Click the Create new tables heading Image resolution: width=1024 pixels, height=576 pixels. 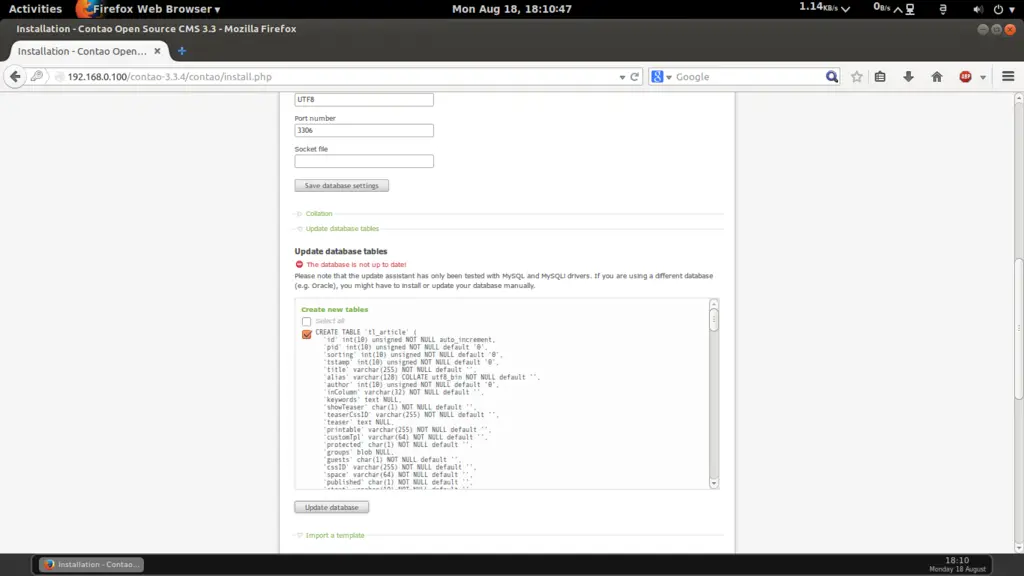click(x=334, y=310)
